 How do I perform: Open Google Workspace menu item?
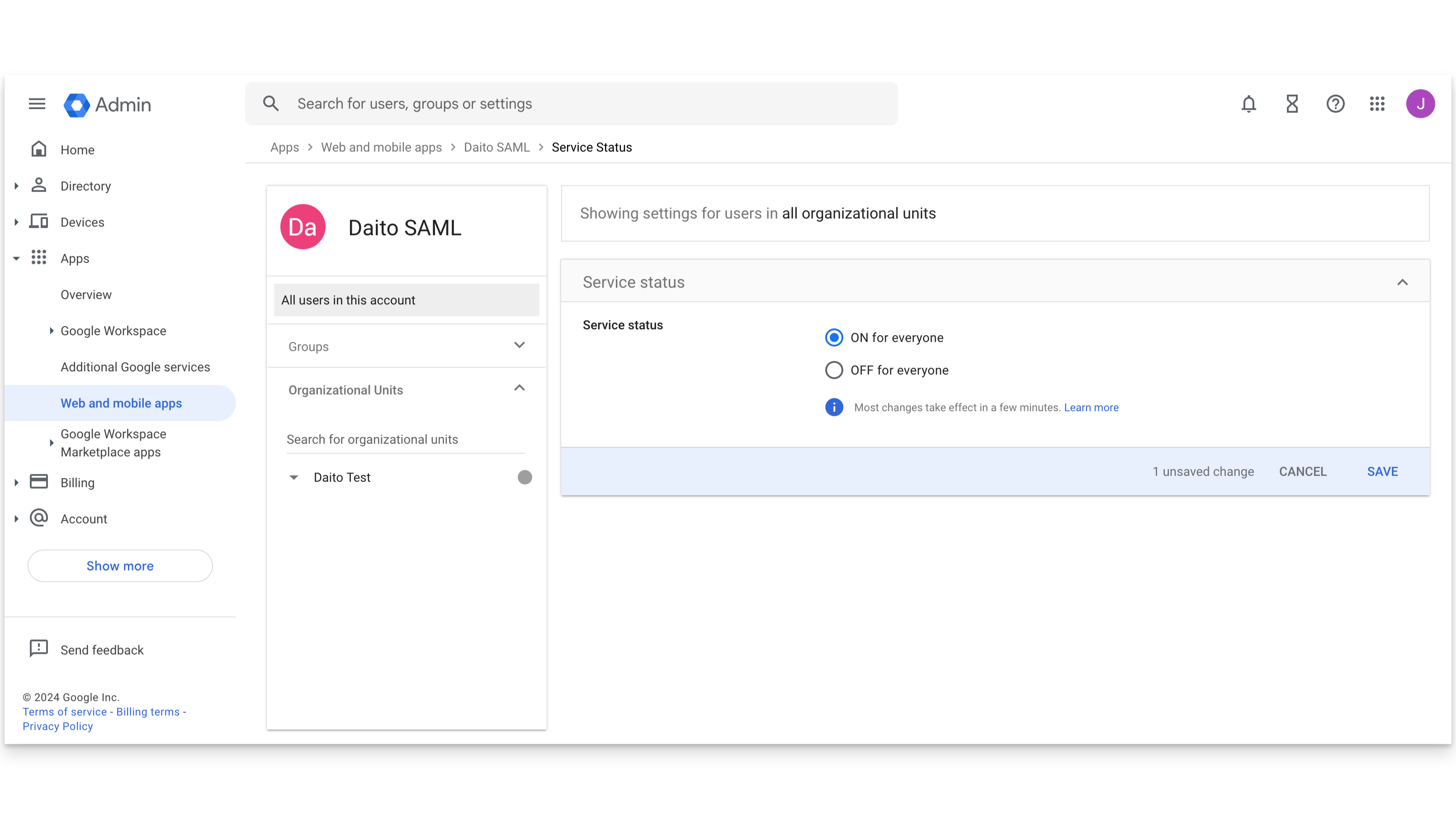tap(113, 331)
